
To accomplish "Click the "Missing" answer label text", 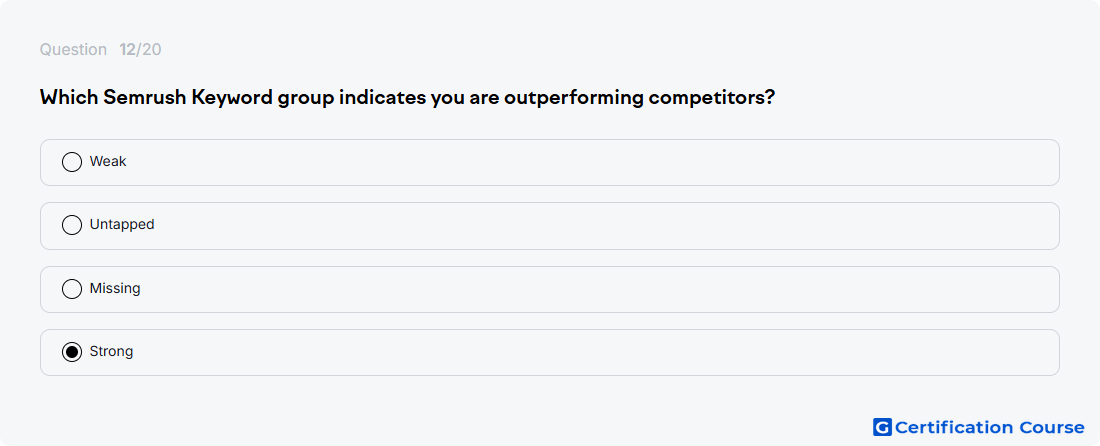I will [x=115, y=288].
